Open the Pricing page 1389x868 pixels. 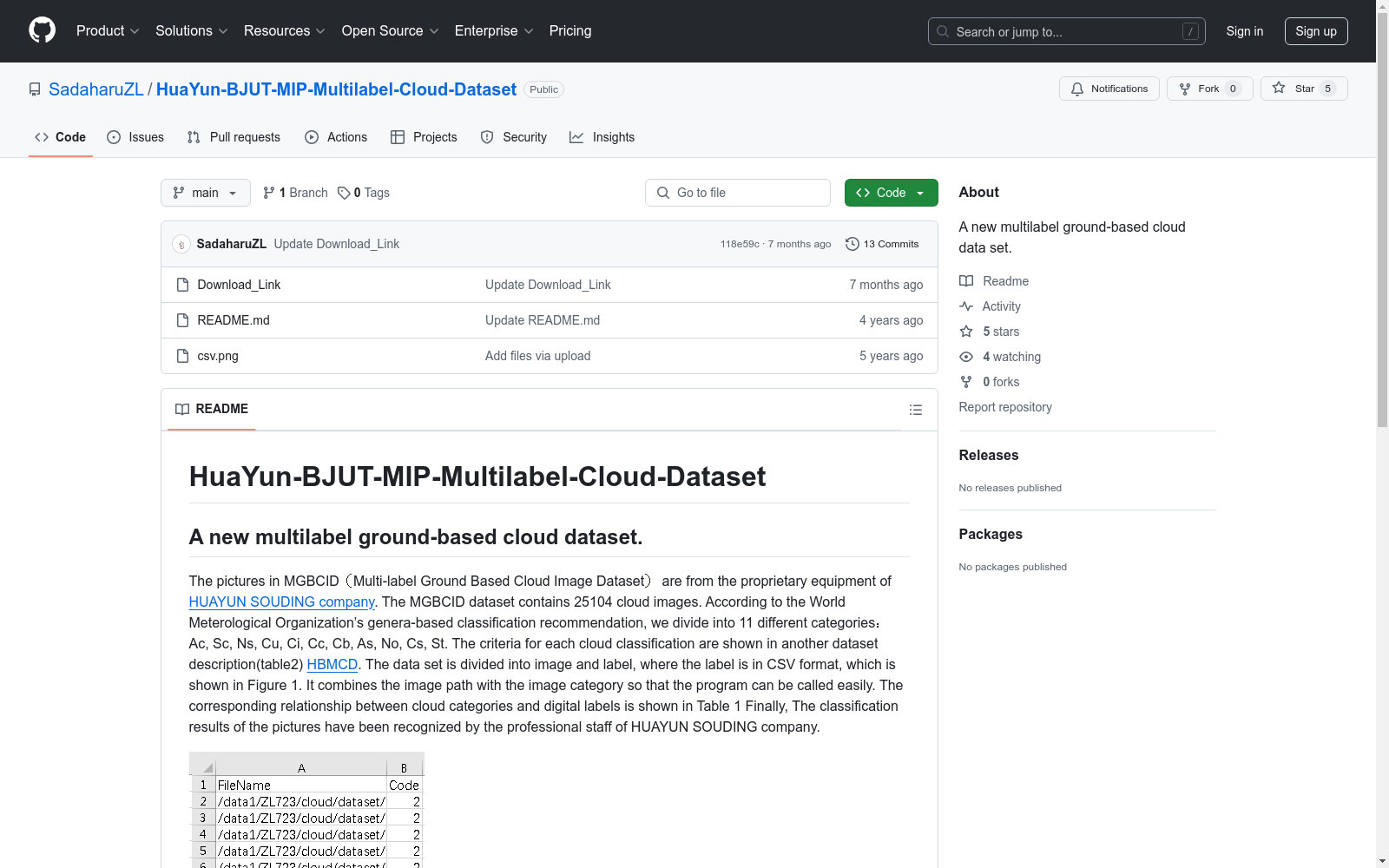[570, 30]
